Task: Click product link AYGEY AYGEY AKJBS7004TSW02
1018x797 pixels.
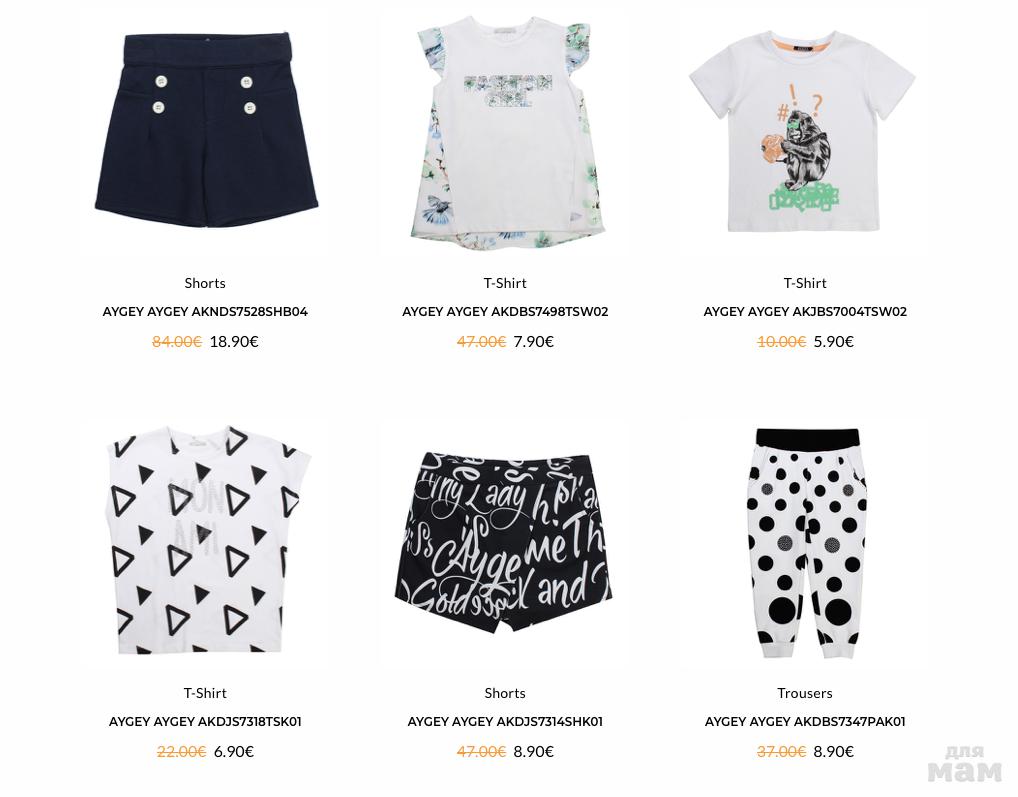Action: pos(805,312)
